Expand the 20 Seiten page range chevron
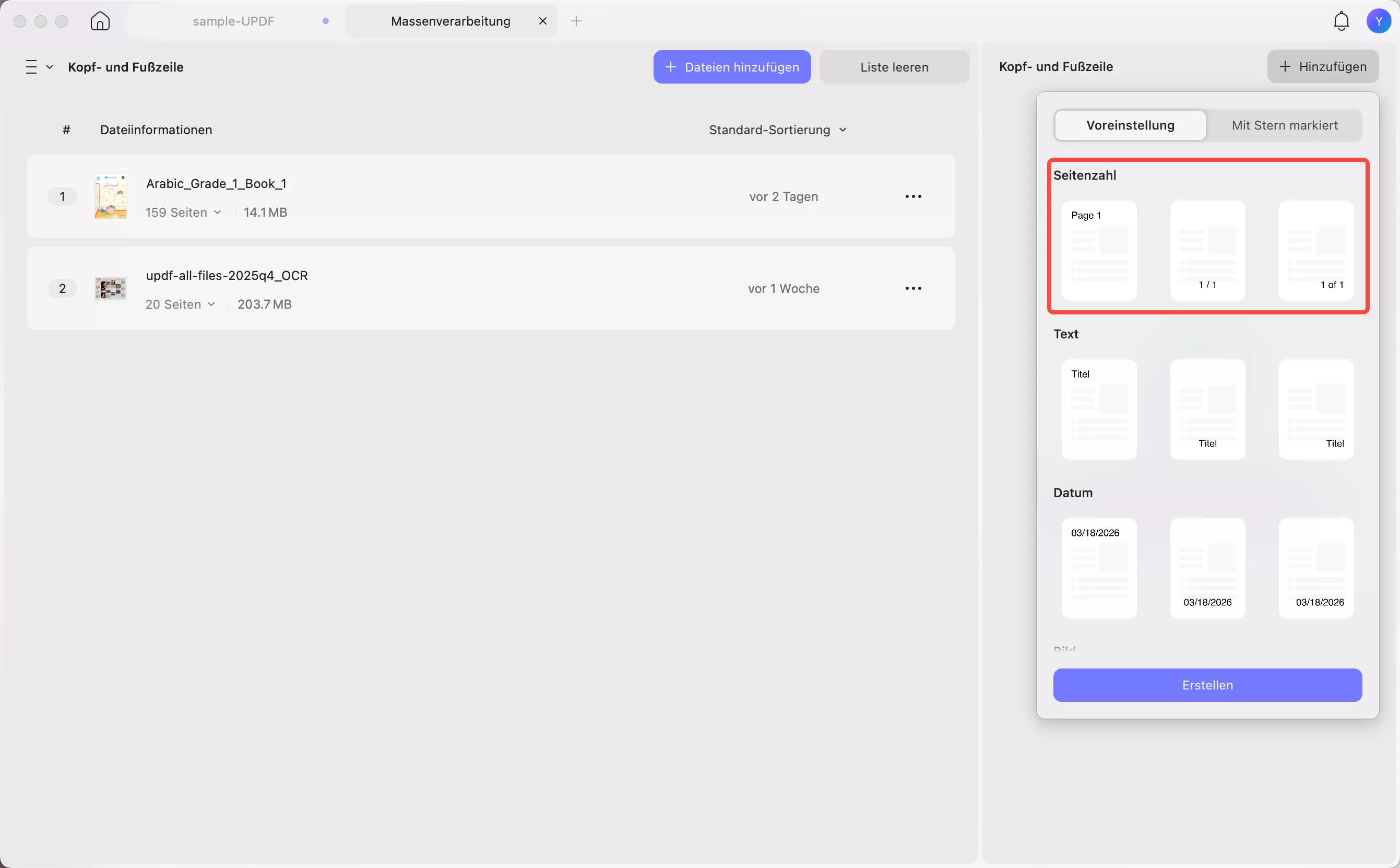 point(211,304)
